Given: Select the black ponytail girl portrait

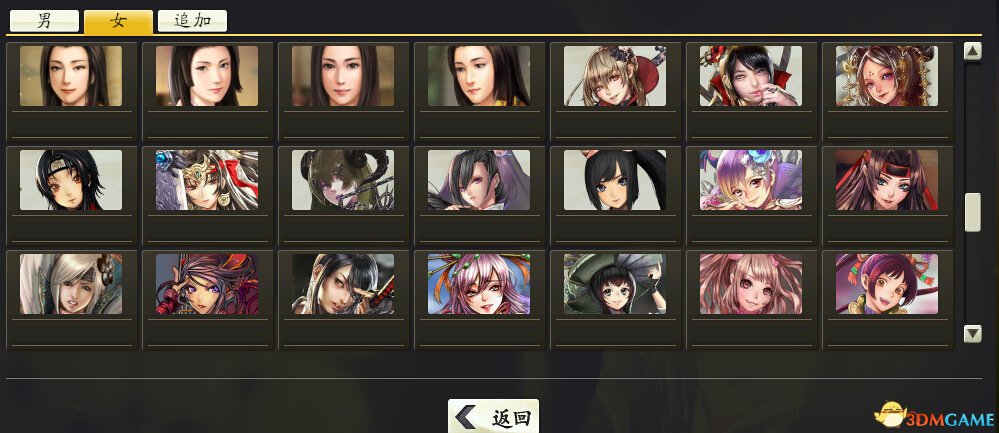Looking at the screenshot, I should click(x=615, y=180).
